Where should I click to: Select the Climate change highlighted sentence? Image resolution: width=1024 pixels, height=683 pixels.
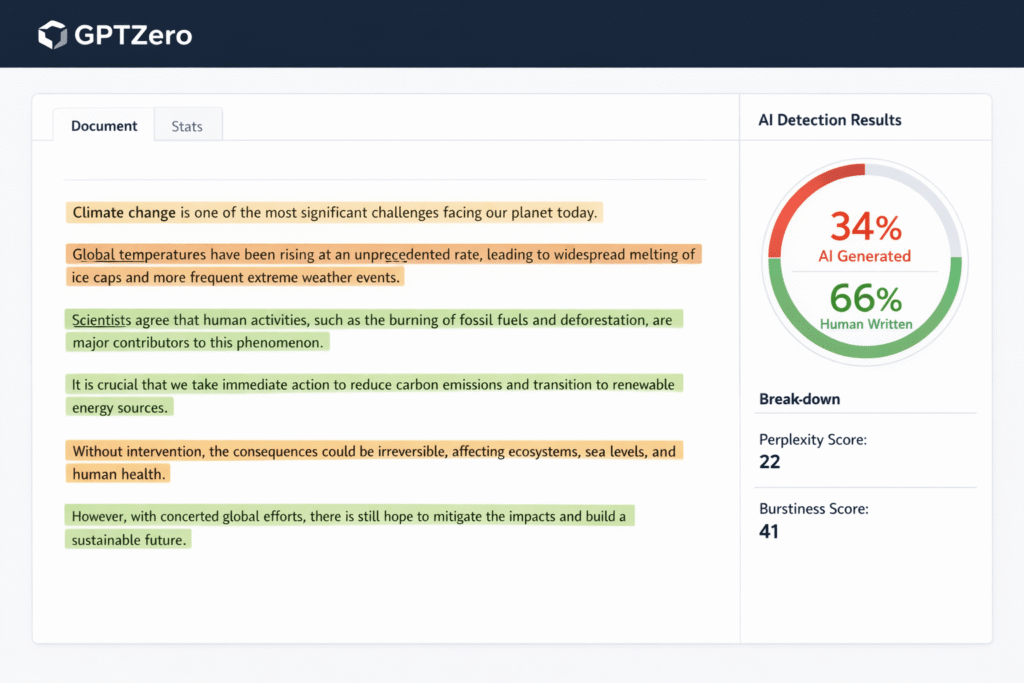(333, 212)
